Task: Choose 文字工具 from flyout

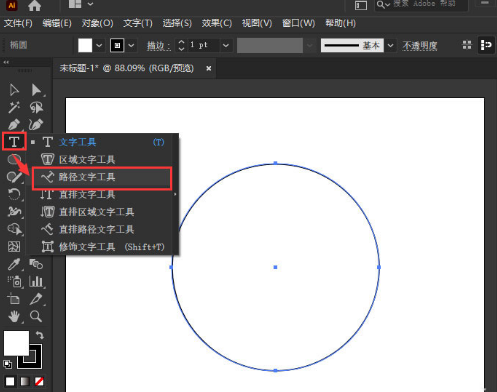Action: [102, 142]
